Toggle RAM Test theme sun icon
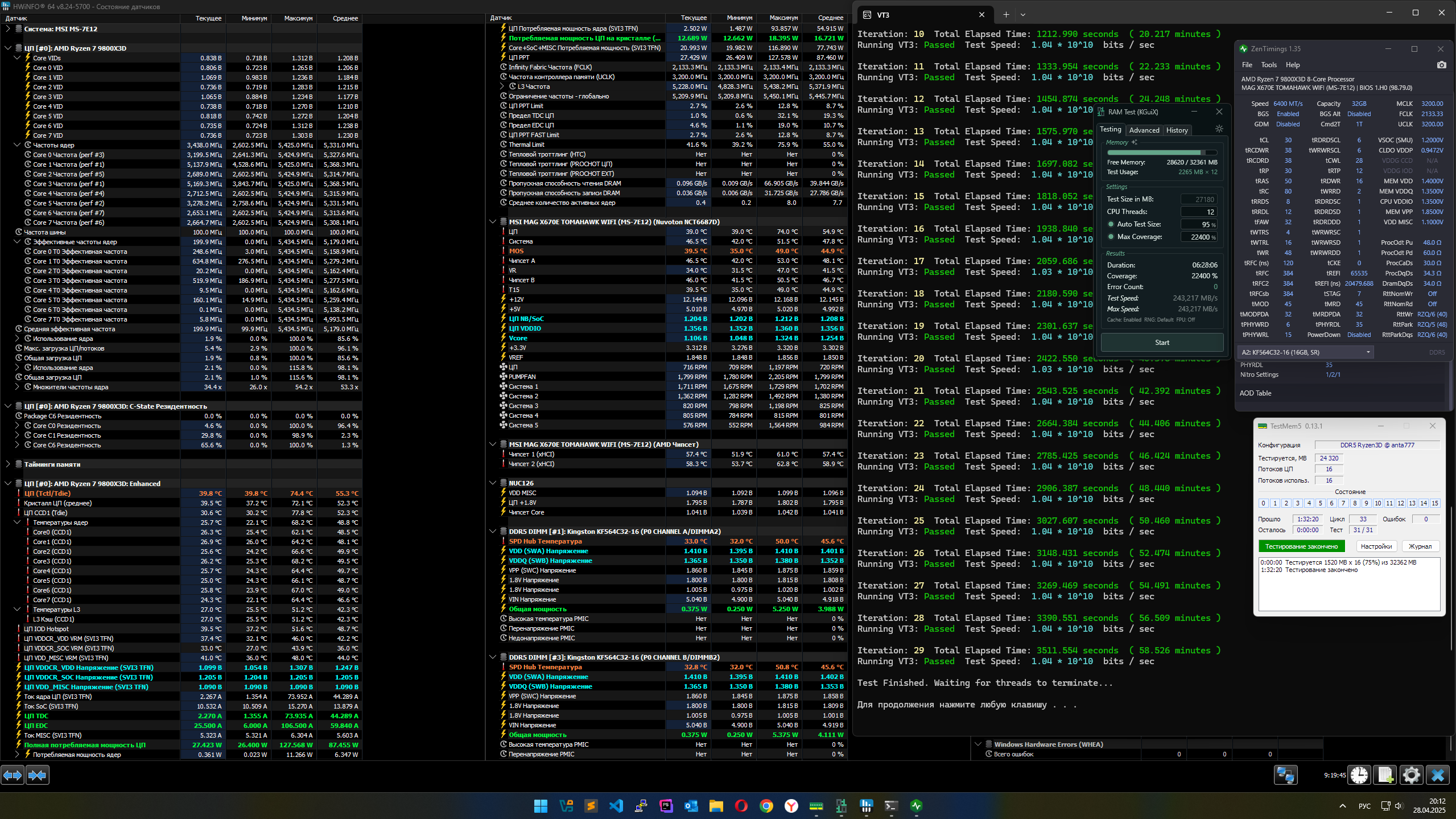This screenshot has width=1456, height=819. (x=1219, y=129)
